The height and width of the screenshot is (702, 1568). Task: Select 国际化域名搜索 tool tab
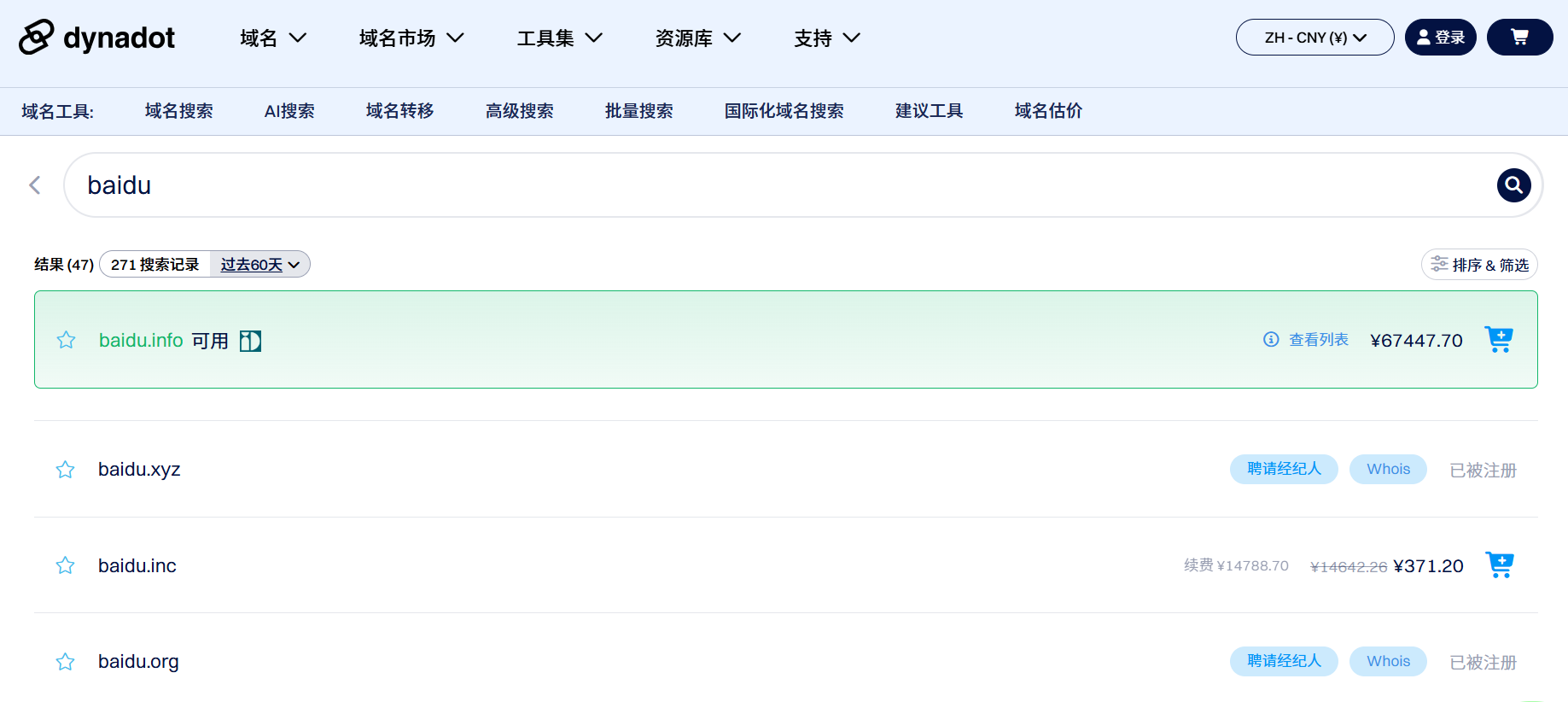click(784, 111)
